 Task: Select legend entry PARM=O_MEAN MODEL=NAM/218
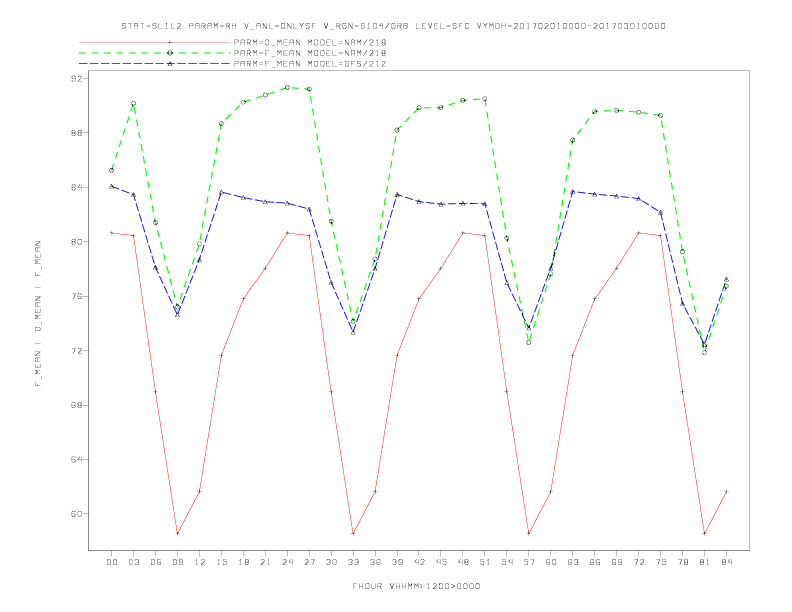(x=310, y=42)
